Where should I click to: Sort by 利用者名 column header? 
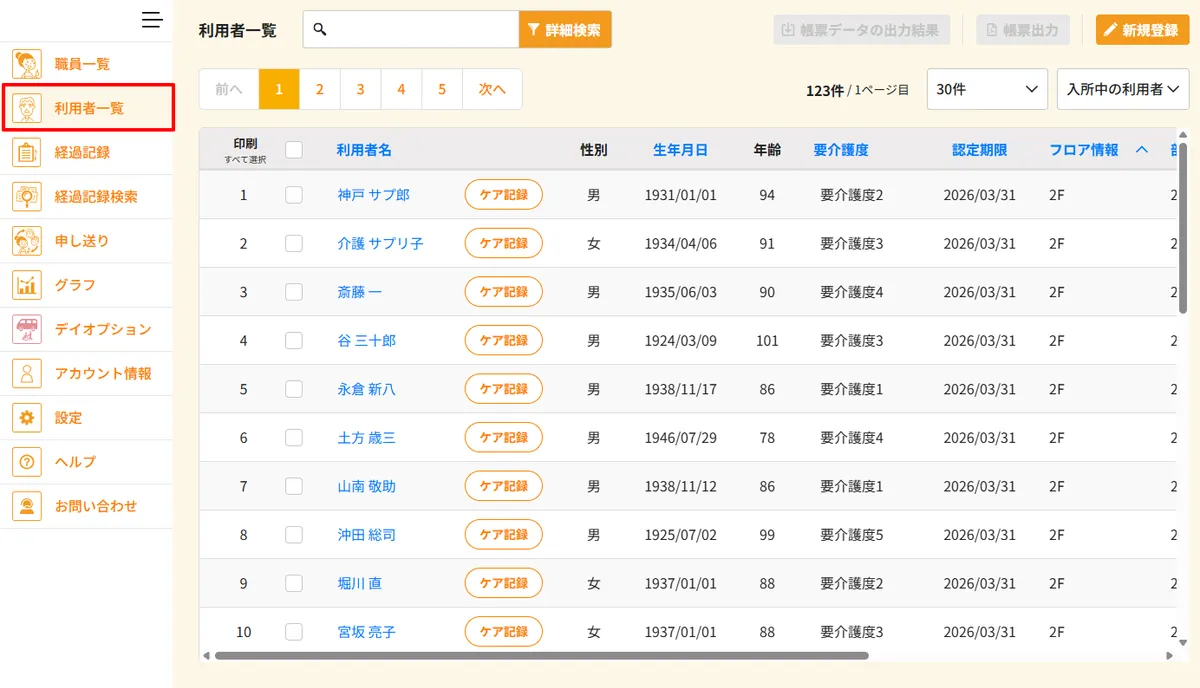coord(364,150)
